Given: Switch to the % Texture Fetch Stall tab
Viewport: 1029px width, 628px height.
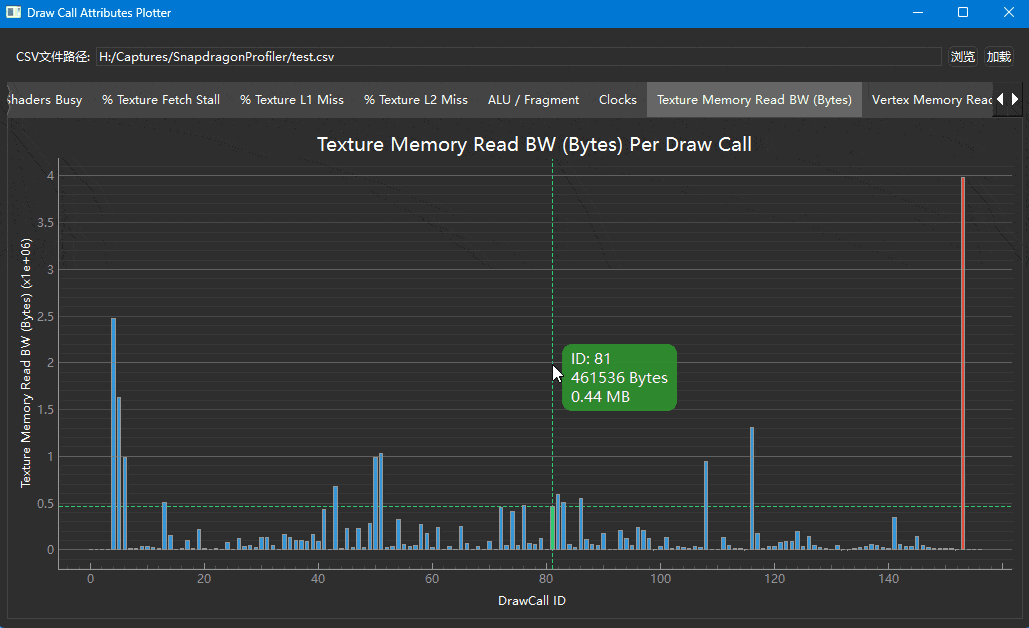Looking at the screenshot, I should 161,100.
